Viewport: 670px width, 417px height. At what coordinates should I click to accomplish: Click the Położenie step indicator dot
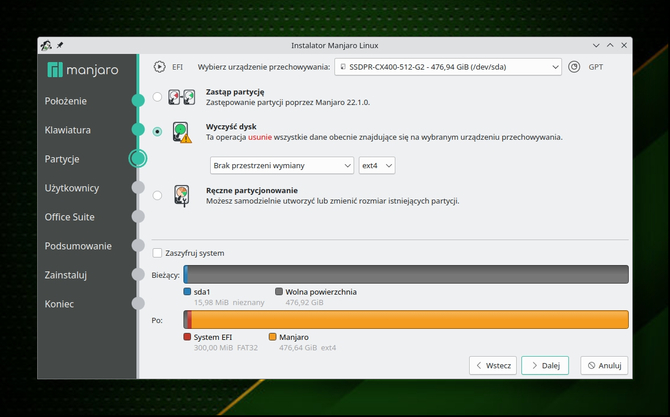138,100
